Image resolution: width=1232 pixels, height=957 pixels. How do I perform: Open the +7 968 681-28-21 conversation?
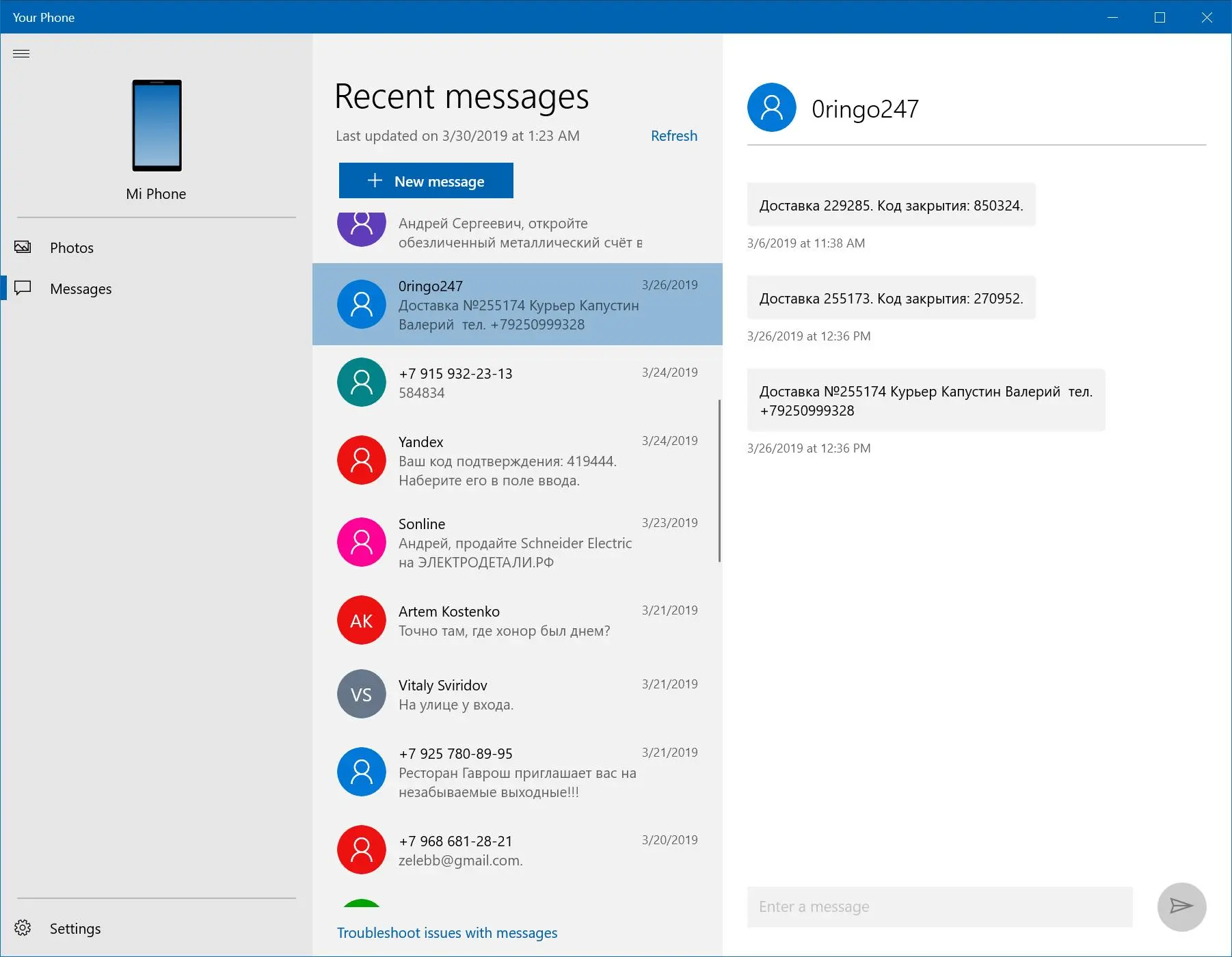(x=518, y=850)
